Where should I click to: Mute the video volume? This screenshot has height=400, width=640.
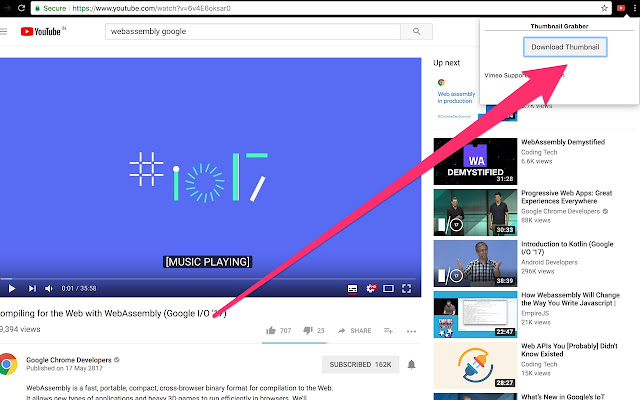pyautogui.click(x=49, y=289)
